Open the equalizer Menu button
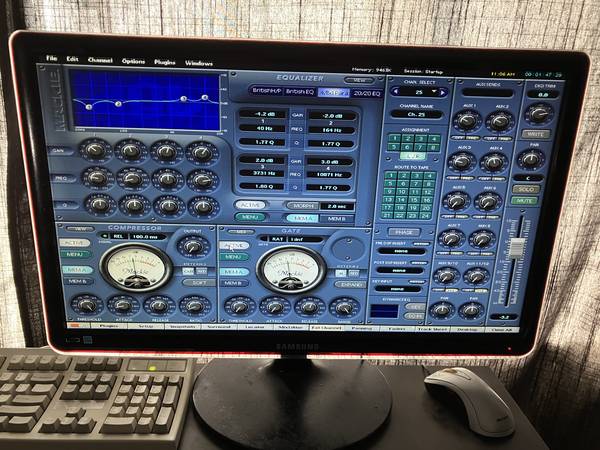This screenshot has width=600, height=450. point(250,217)
